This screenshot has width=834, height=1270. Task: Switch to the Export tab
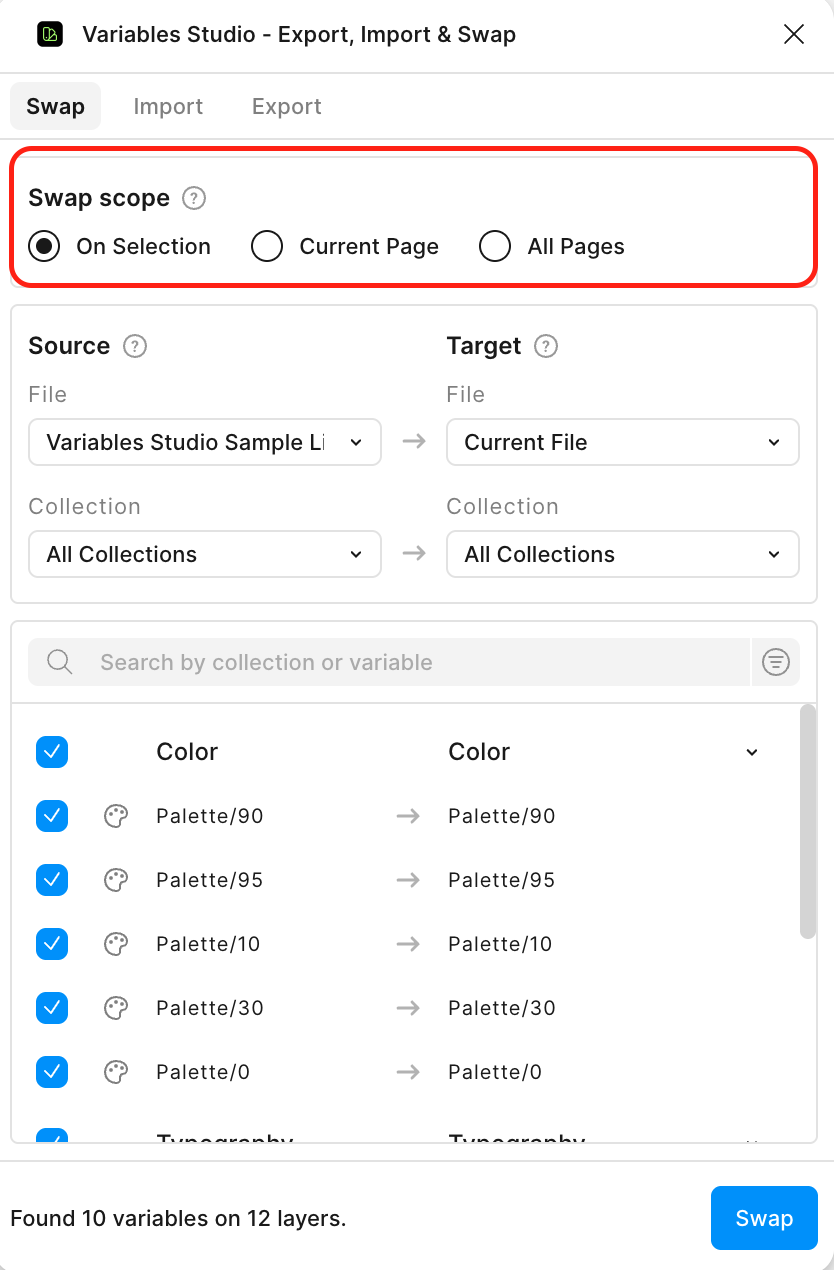tap(286, 106)
